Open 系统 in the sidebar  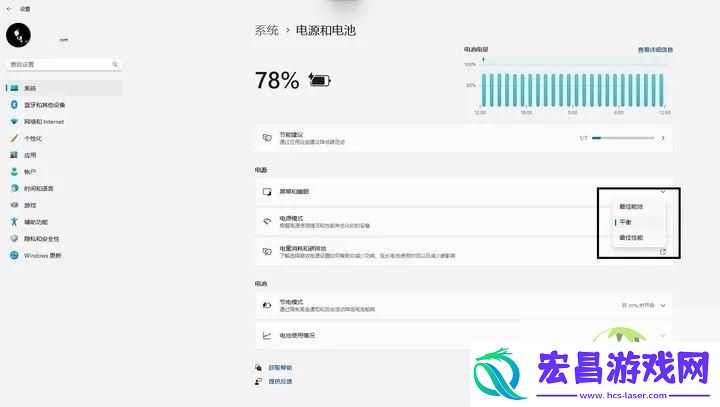tap(64, 88)
